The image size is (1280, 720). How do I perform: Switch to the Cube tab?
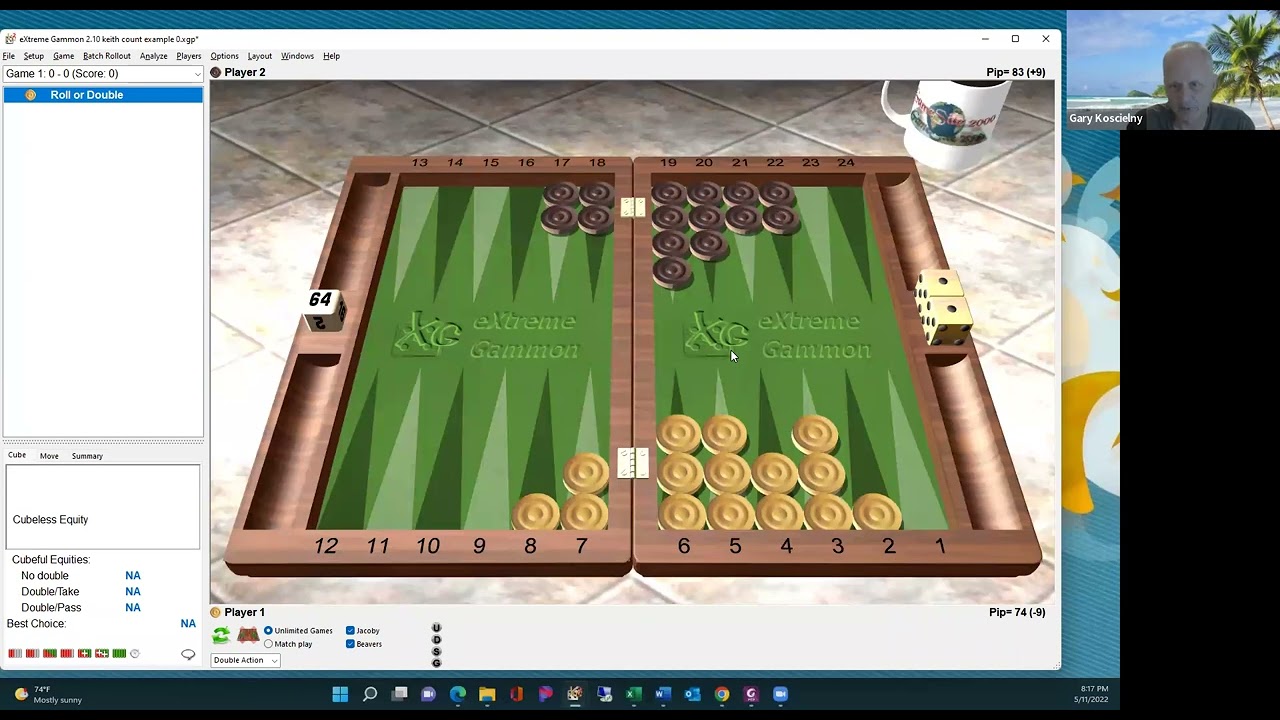(17, 455)
